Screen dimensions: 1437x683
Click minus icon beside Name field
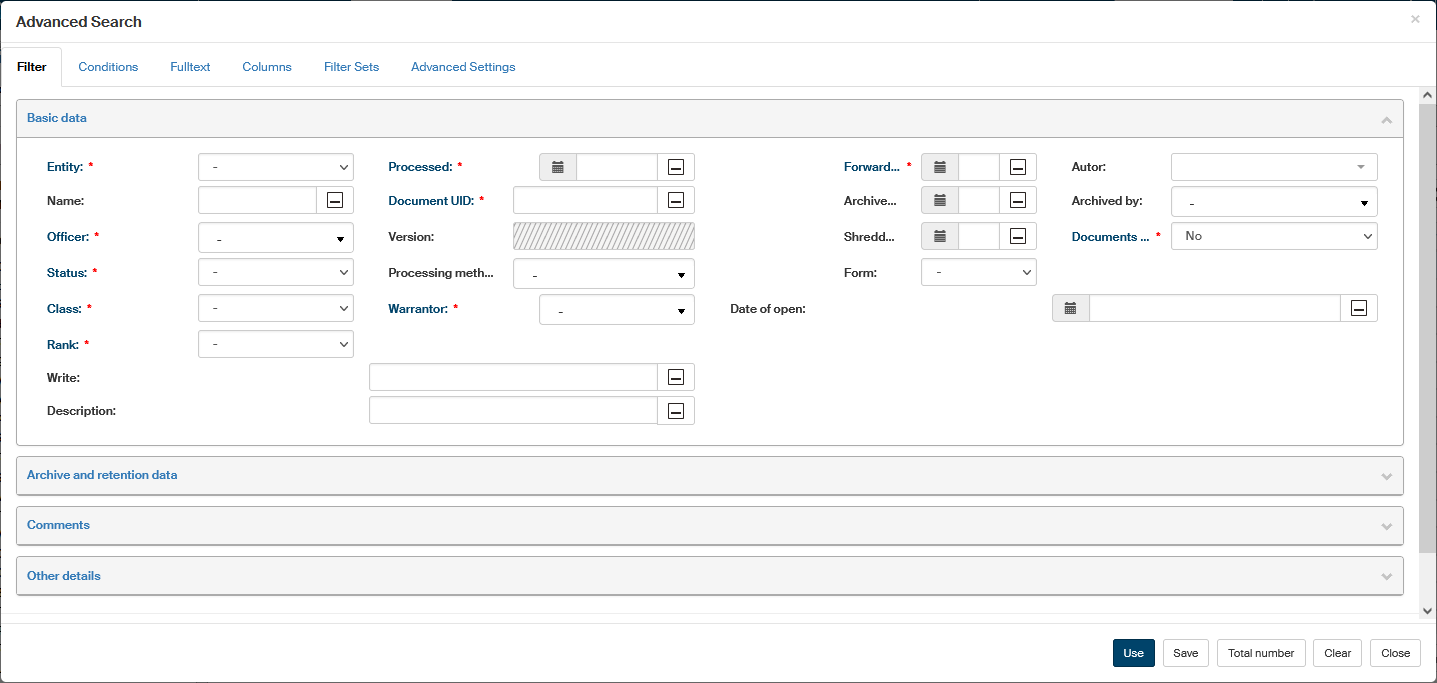coord(335,201)
